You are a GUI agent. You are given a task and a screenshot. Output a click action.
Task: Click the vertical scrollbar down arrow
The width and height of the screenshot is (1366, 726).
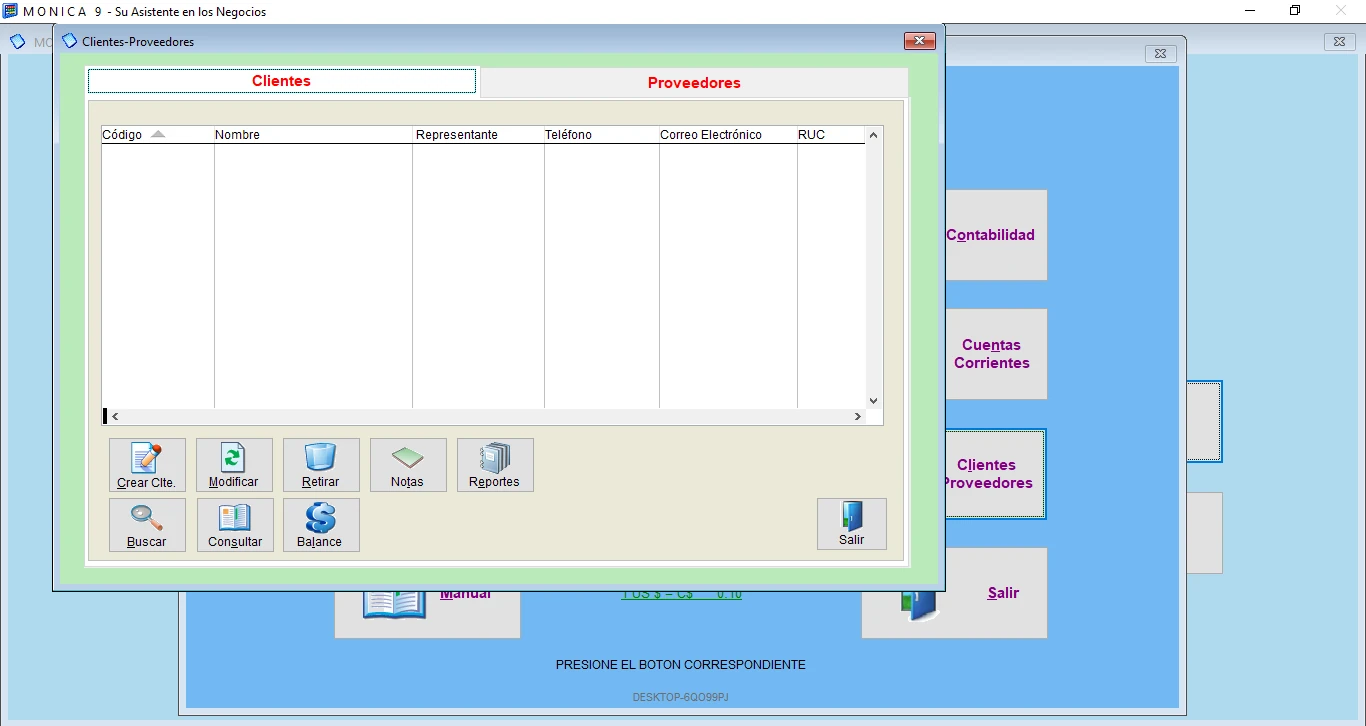pyautogui.click(x=872, y=399)
